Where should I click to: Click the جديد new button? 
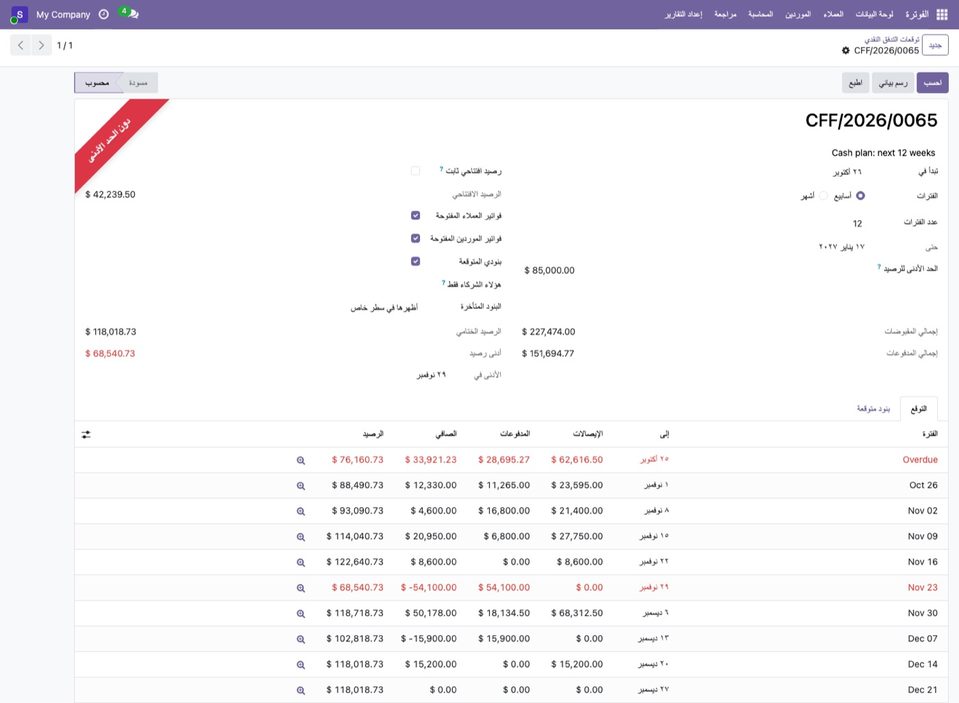click(x=935, y=45)
